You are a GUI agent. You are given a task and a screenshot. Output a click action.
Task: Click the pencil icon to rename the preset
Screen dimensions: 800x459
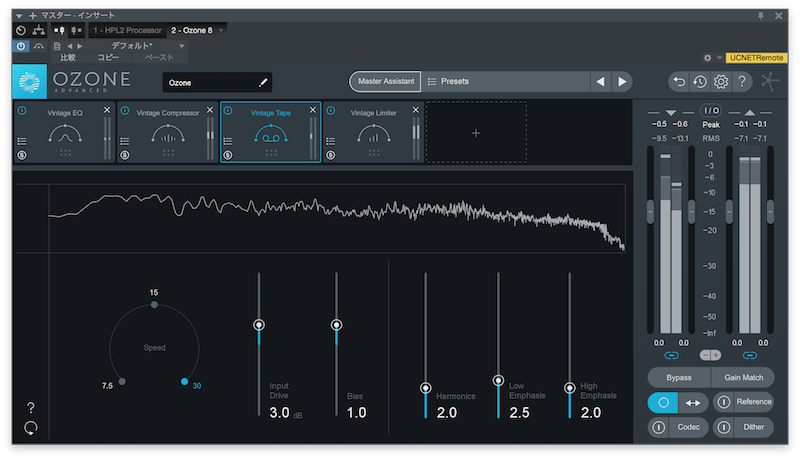pyautogui.click(x=263, y=83)
